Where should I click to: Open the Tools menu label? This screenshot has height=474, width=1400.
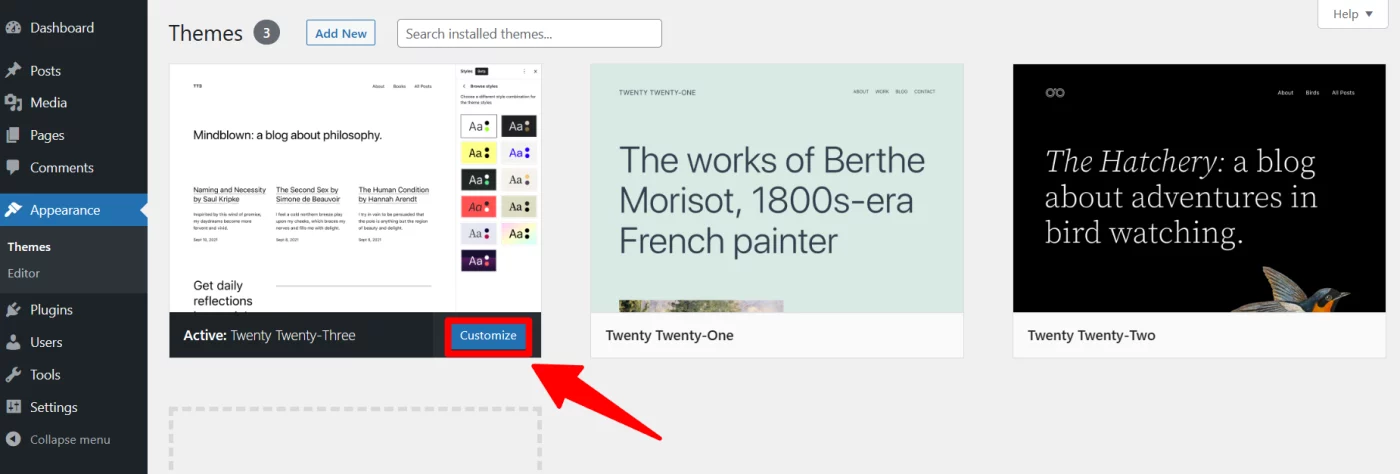[x=45, y=375]
